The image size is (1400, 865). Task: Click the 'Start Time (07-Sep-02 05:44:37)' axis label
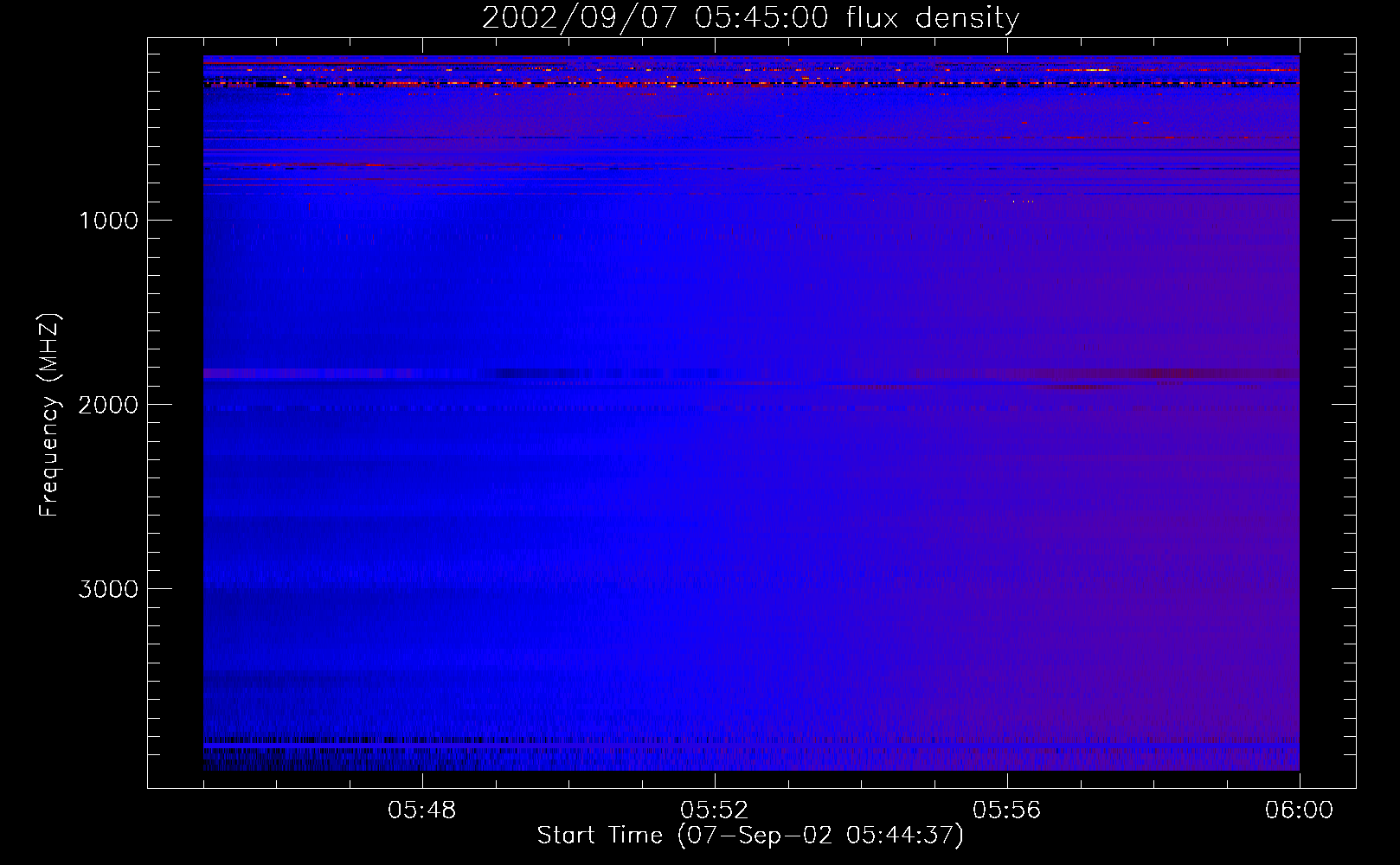point(750,836)
